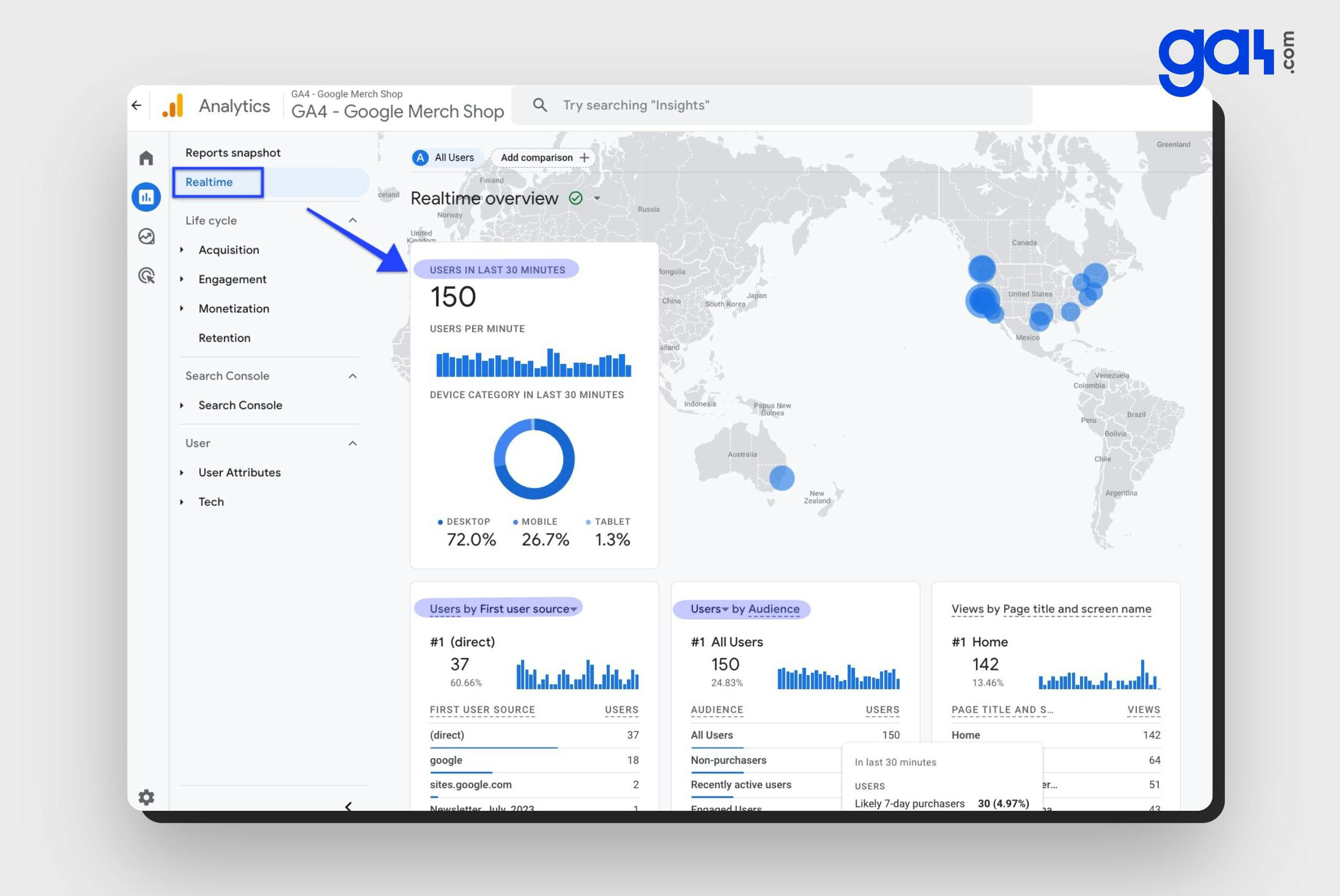Expand the Acquisition menu arrow

tap(182, 250)
